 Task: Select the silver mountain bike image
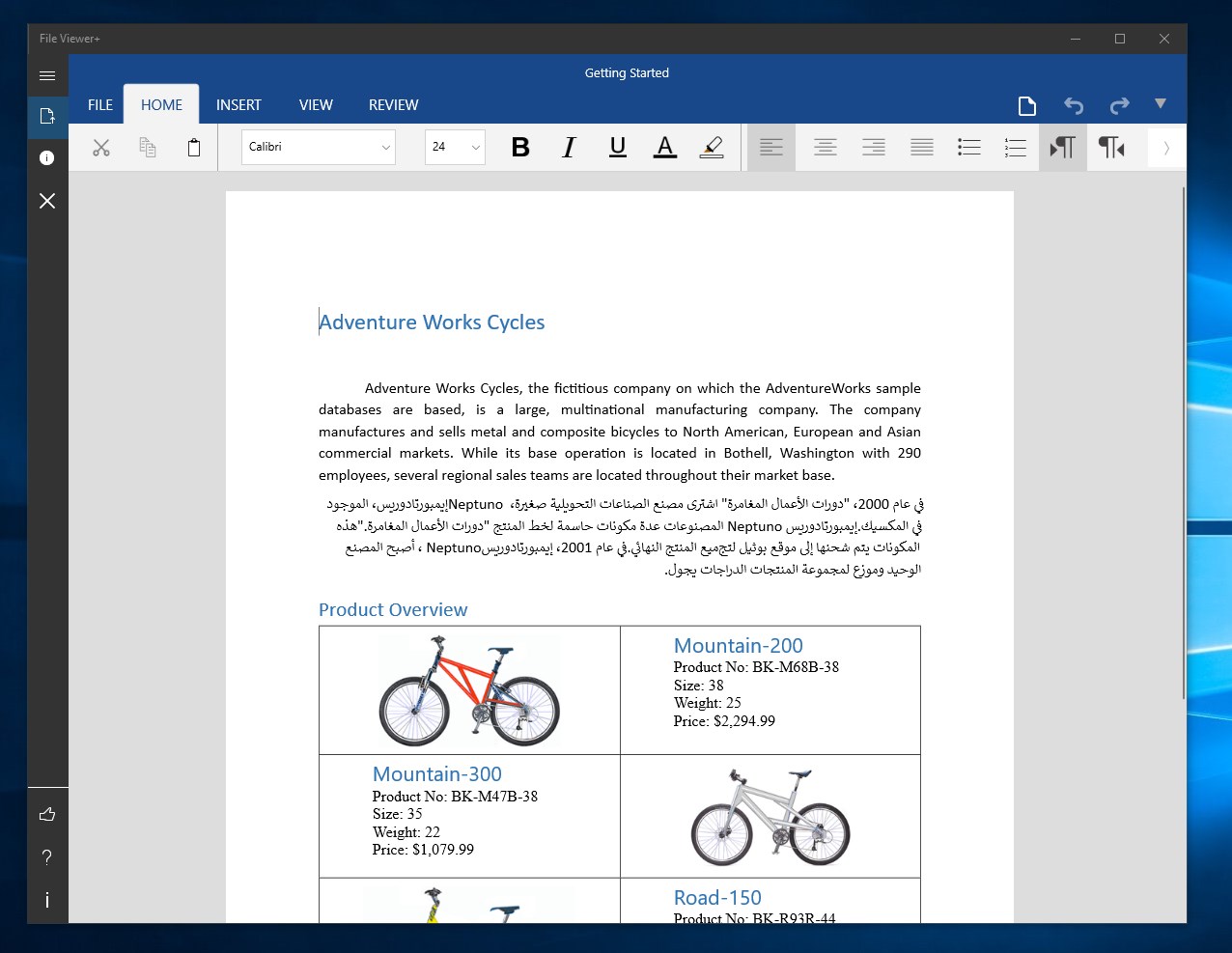click(770, 817)
